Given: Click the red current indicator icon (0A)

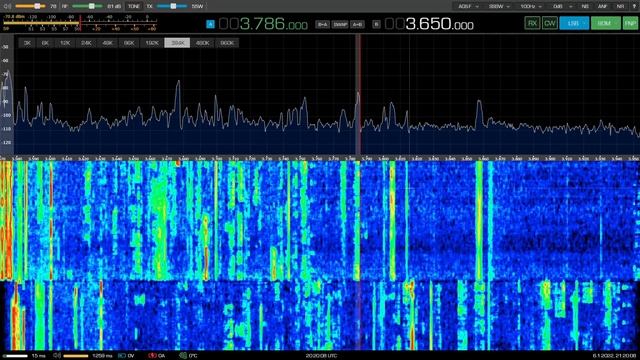Looking at the screenshot, I should pos(152,356).
